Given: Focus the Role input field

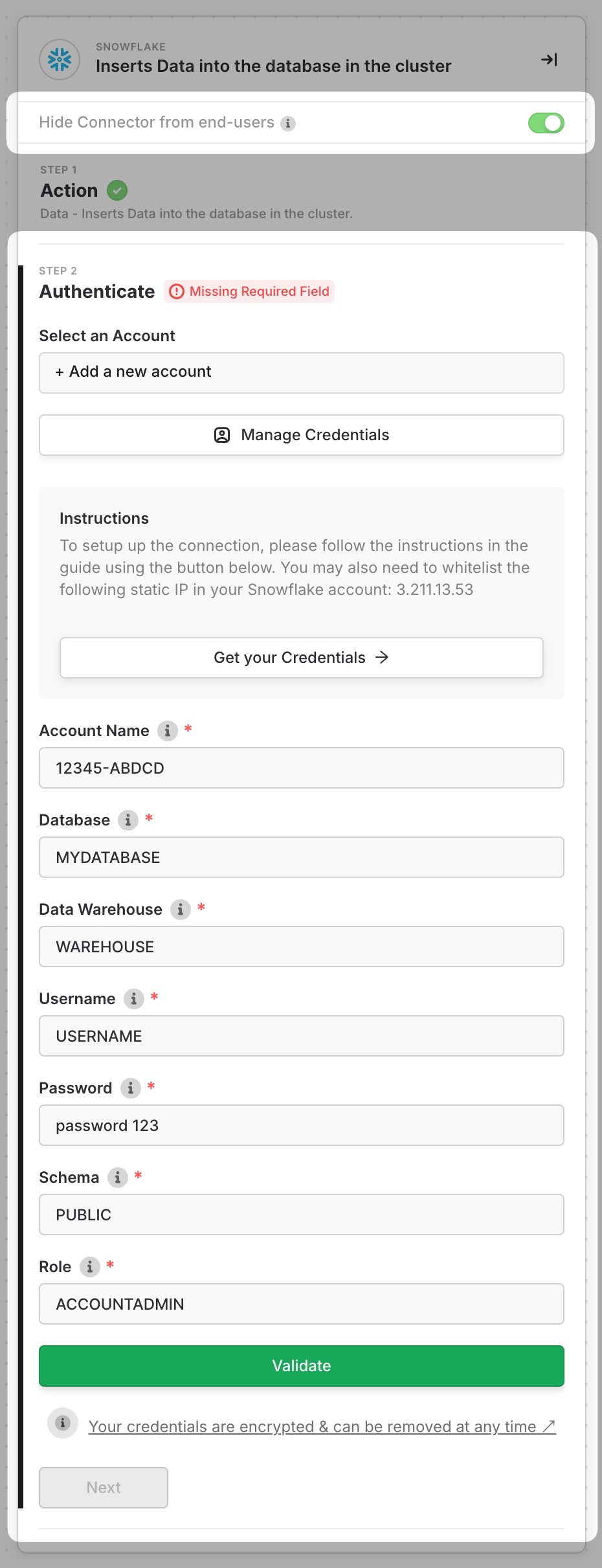Looking at the screenshot, I should coord(302,1305).
